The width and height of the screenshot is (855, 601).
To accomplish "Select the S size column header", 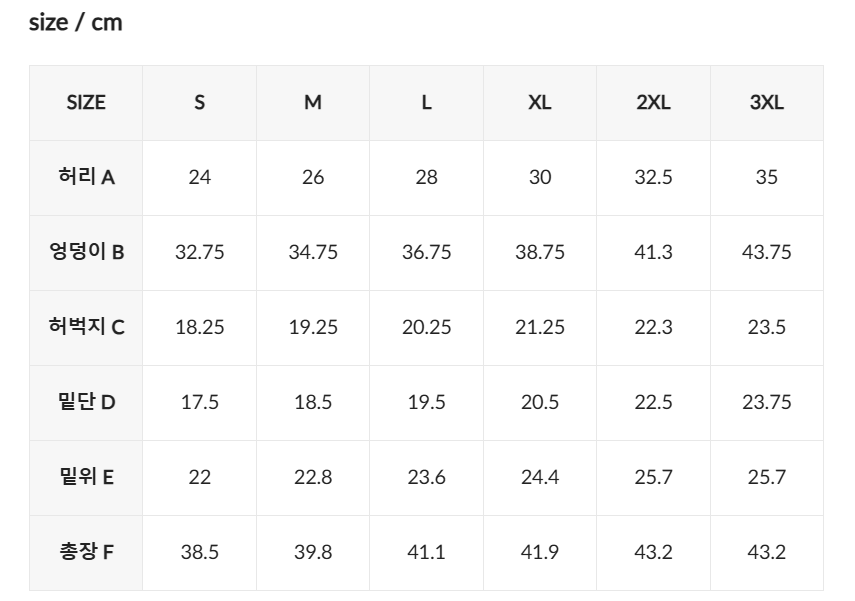I will (200, 103).
